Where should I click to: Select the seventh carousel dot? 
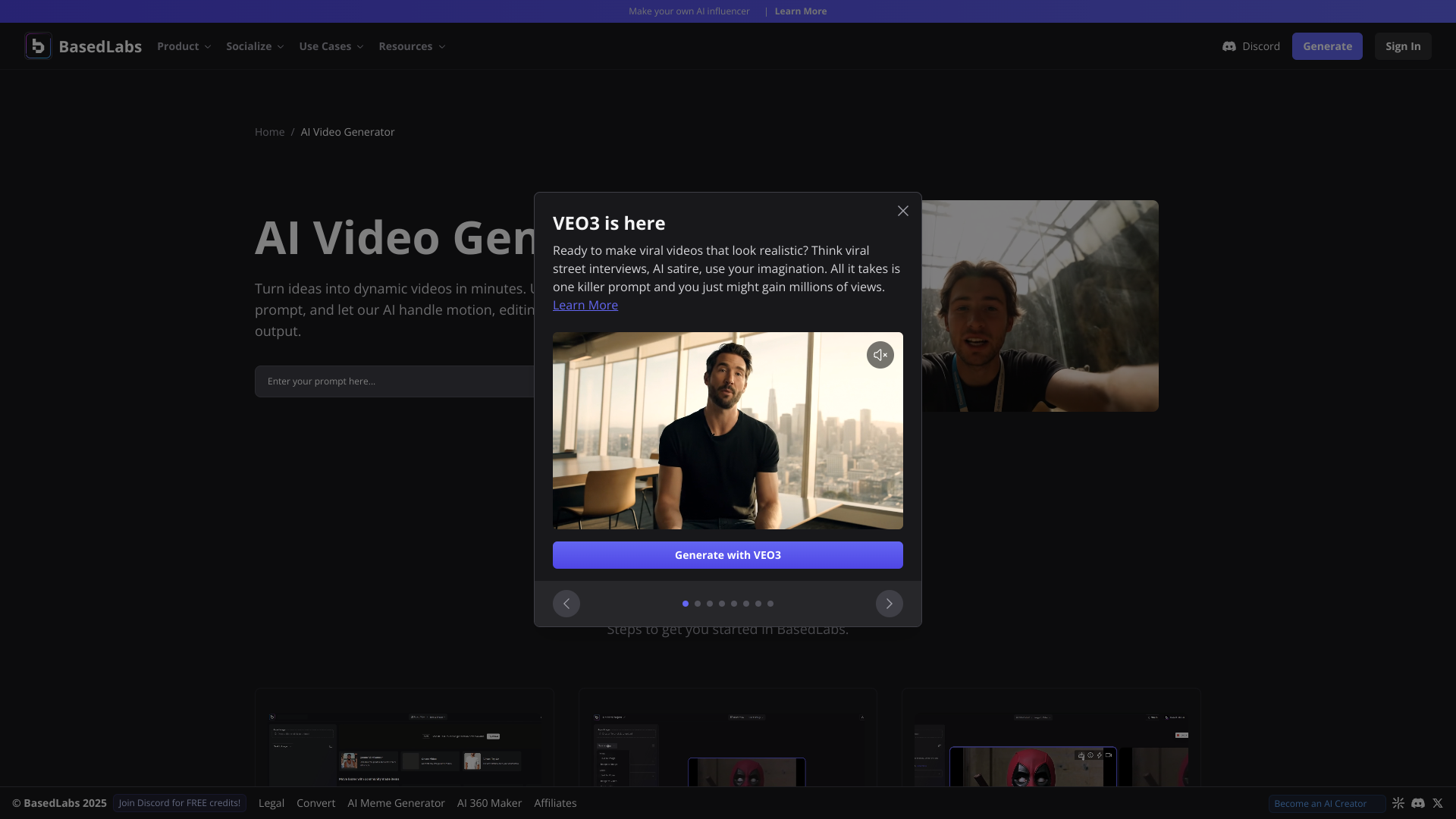tap(758, 604)
